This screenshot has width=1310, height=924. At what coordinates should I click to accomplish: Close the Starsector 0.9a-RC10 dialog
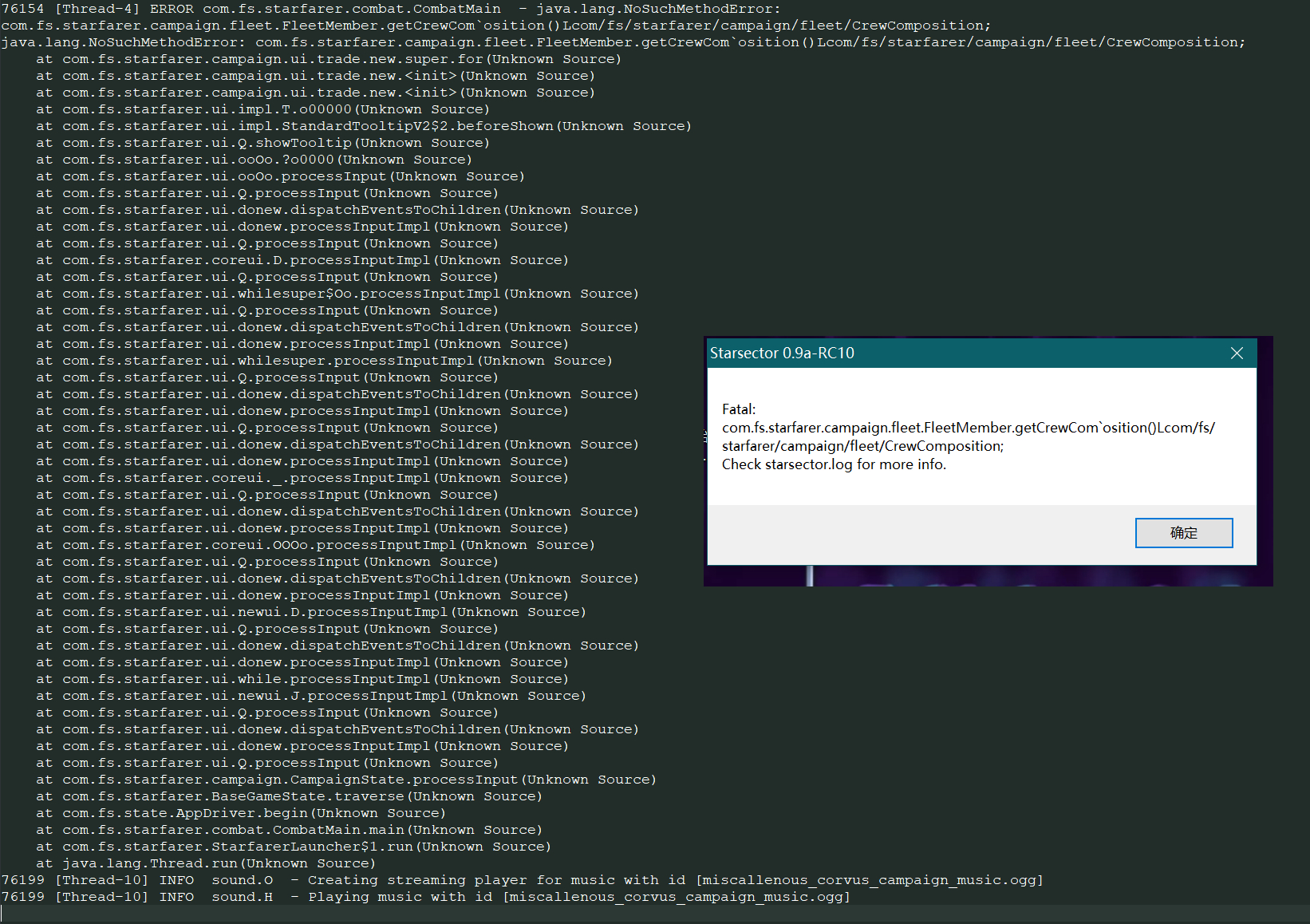click(1236, 353)
